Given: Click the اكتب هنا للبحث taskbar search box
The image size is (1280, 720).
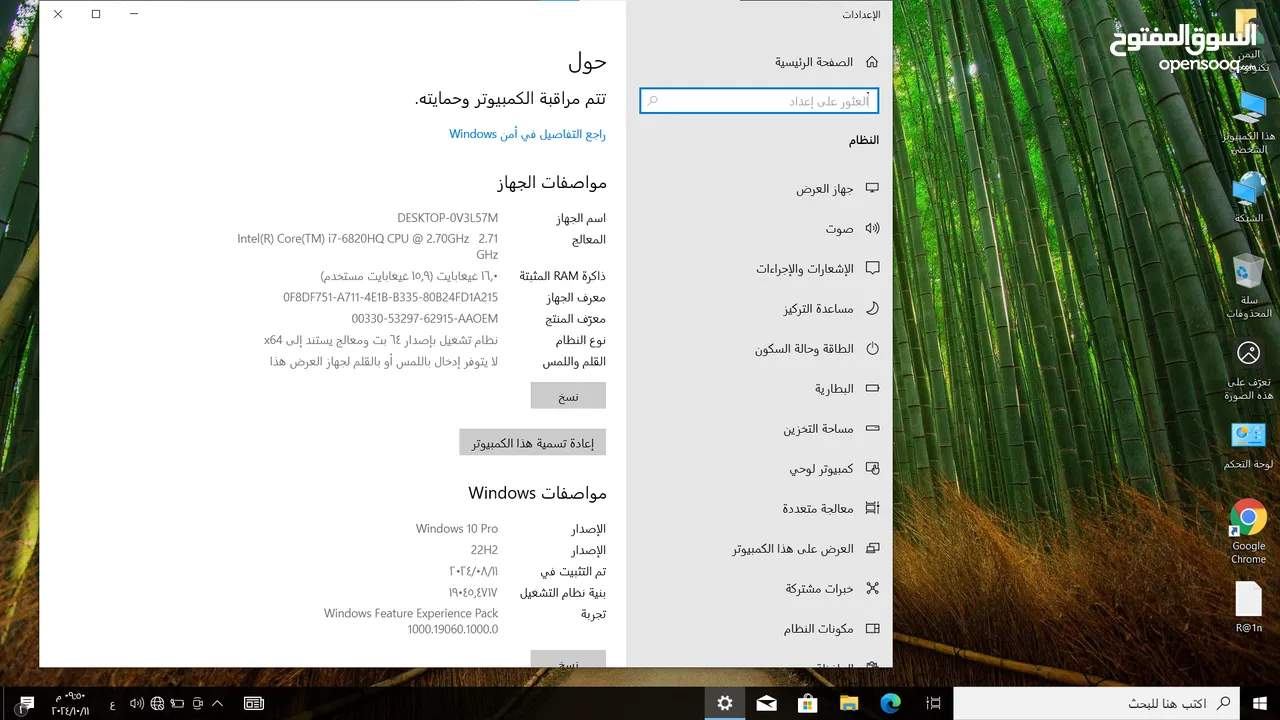Looking at the screenshot, I should pyautogui.click(x=1097, y=704).
